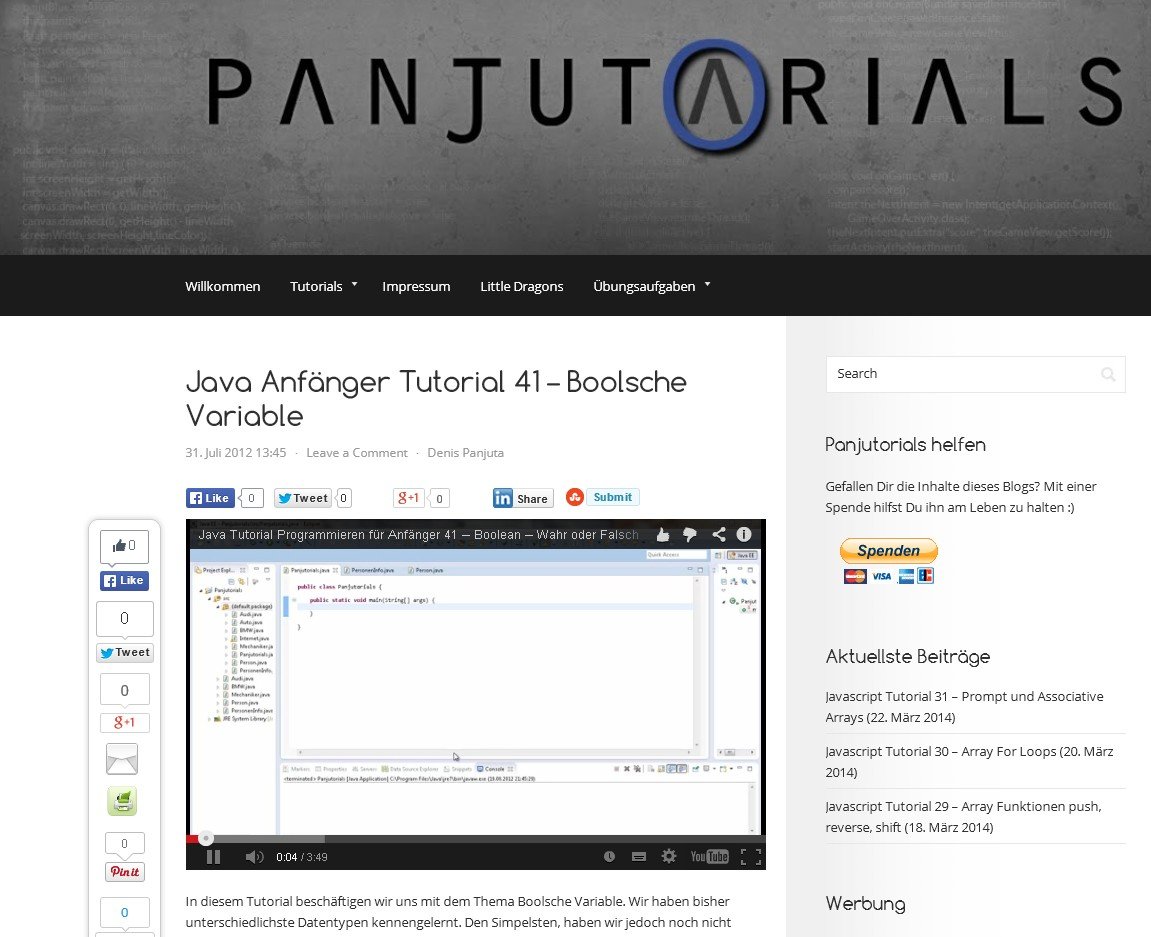Add the video to Watch Later via clock icon
Image resolution: width=1151 pixels, height=937 pixels.
pyautogui.click(x=610, y=856)
